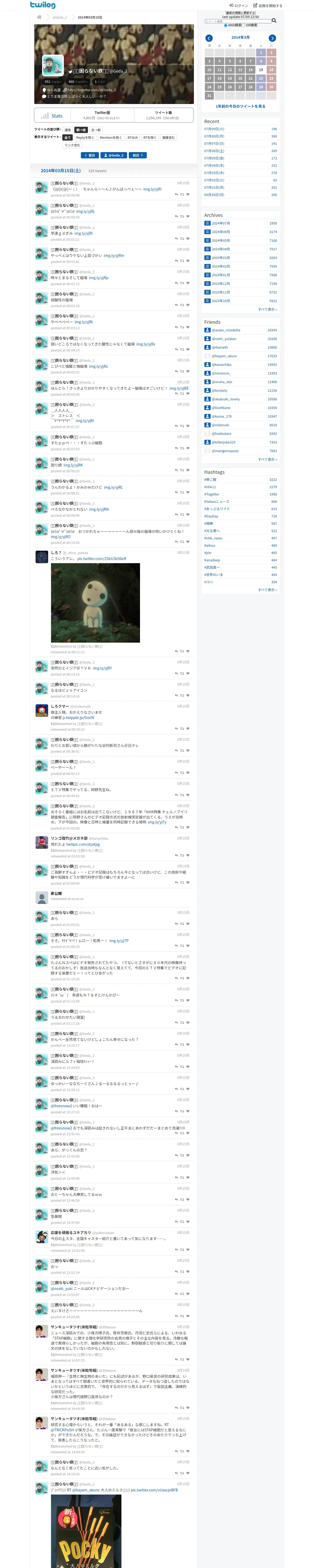Open archive icon for 2023年12月
The height and width of the screenshot is (1568, 314).
[207, 284]
